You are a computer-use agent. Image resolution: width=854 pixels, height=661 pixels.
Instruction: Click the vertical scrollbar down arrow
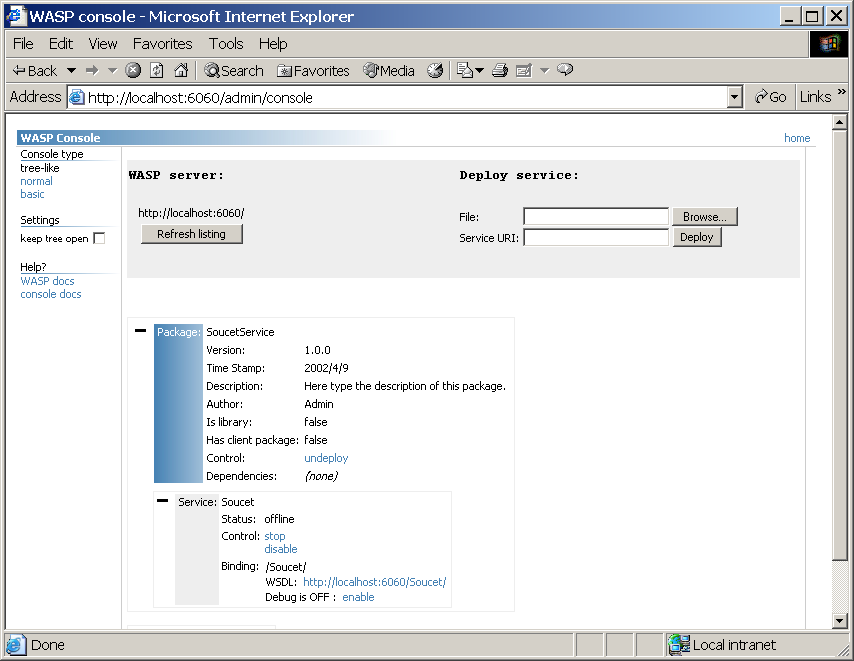839,621
